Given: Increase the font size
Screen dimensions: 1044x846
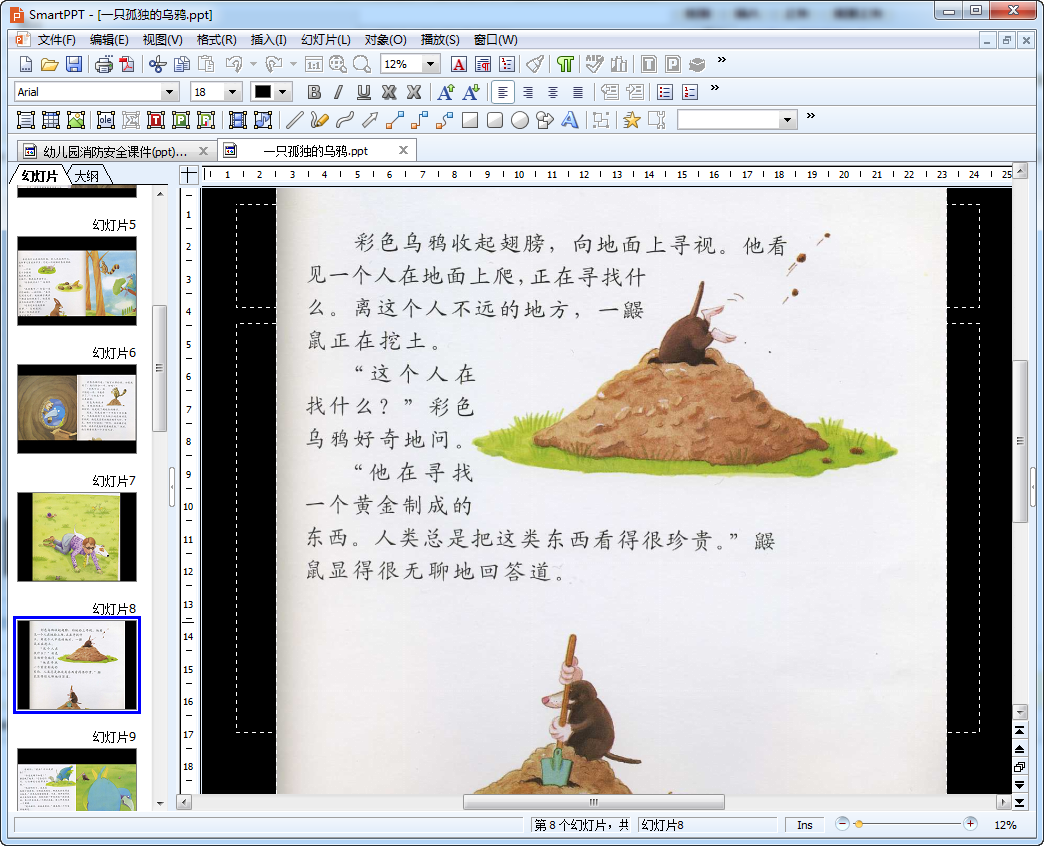Looking at the screenshot, I should click(x=446, y=93).
